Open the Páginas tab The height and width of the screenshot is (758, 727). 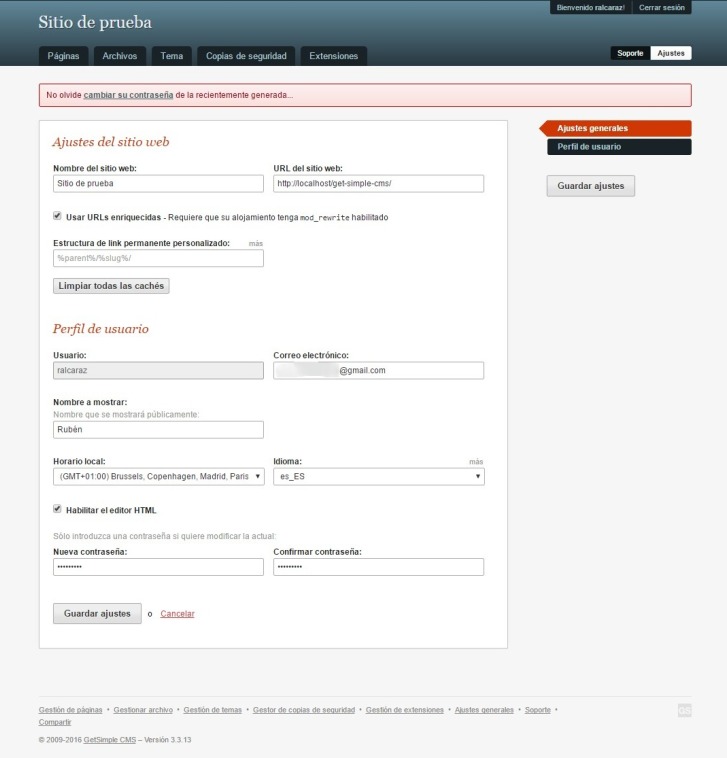click(63, 56)
